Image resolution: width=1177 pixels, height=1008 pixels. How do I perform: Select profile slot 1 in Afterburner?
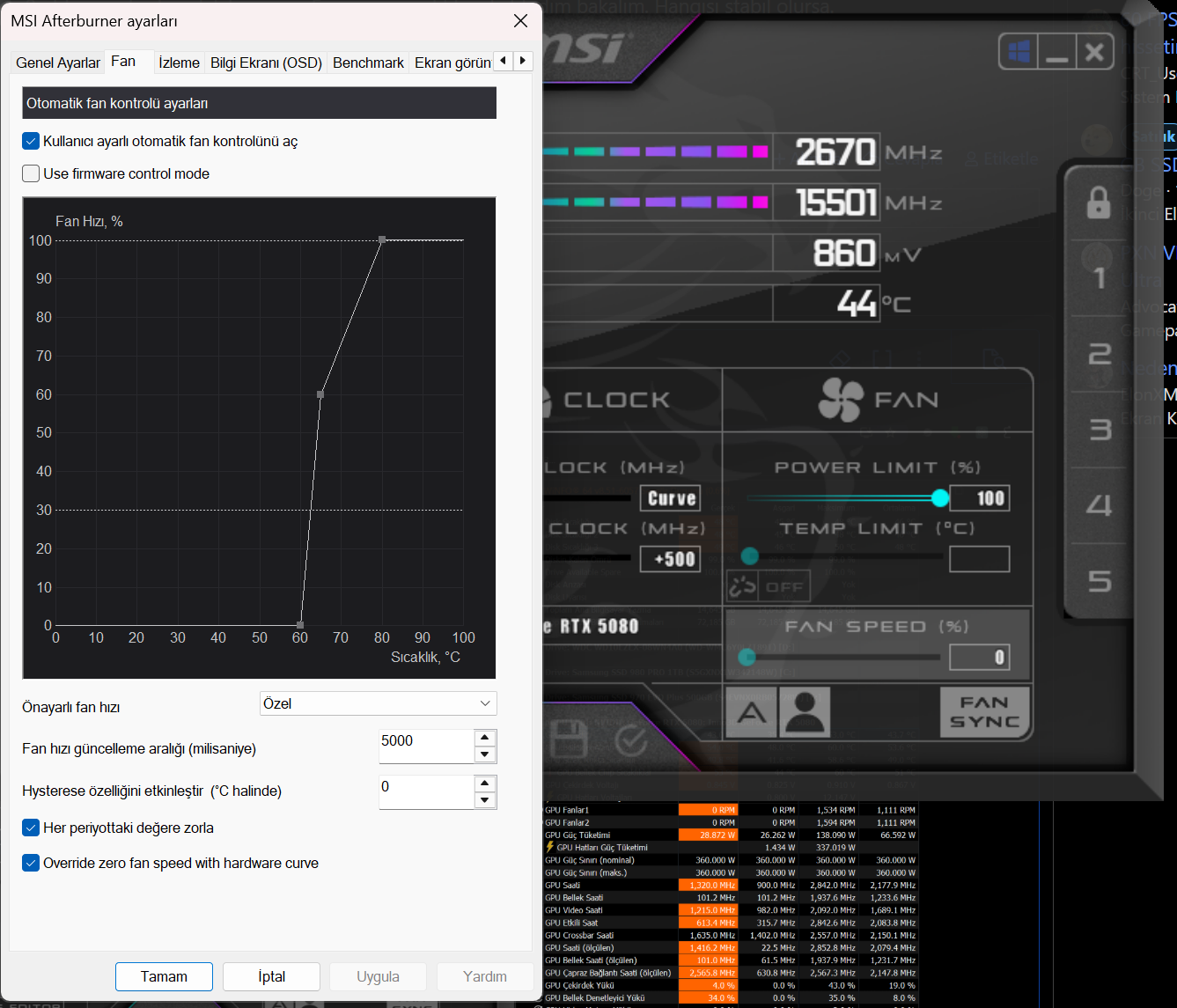coord(1099,278)
